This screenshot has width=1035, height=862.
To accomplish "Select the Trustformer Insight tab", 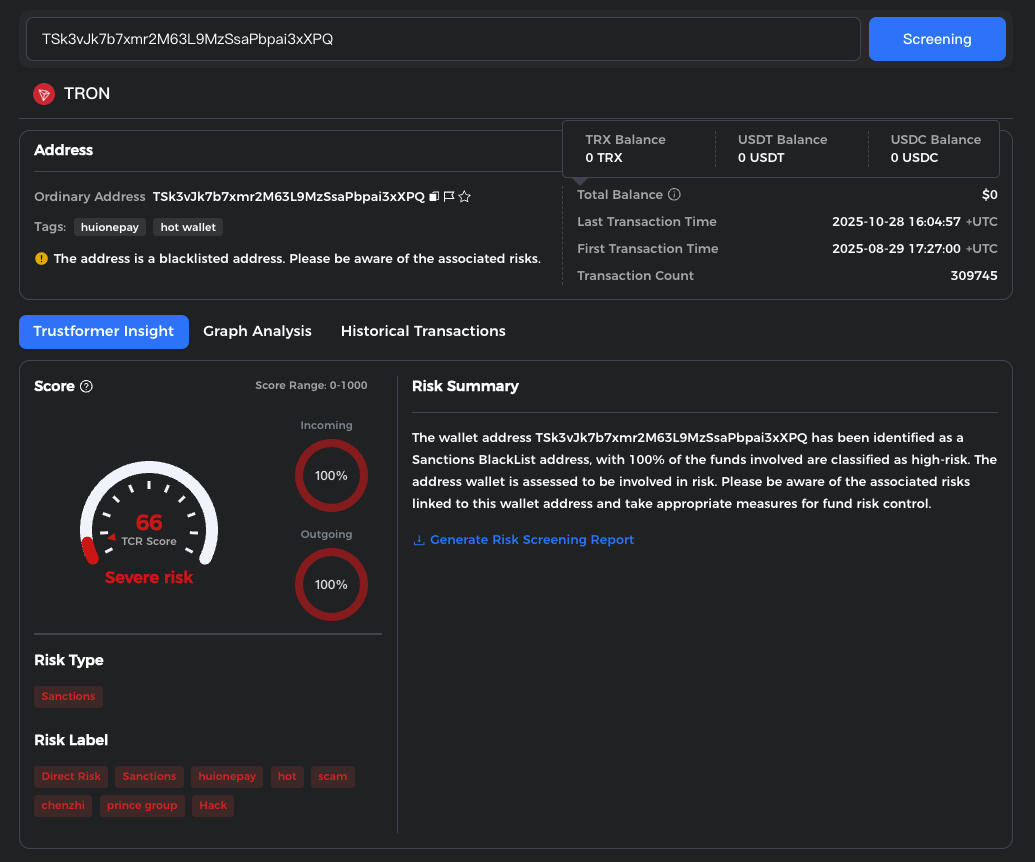I will [x=104, y=331].
